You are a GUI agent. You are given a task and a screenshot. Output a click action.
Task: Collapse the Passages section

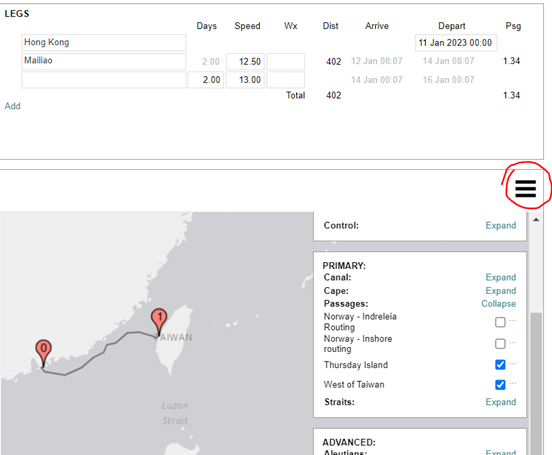498,304
